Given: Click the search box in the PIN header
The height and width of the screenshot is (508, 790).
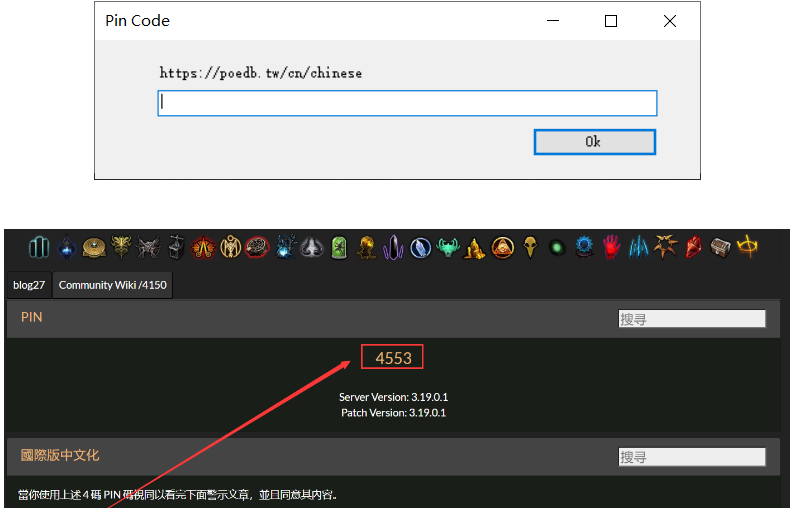Looking at the screenshot, I should pyautogui.click(x=692, y=319).
